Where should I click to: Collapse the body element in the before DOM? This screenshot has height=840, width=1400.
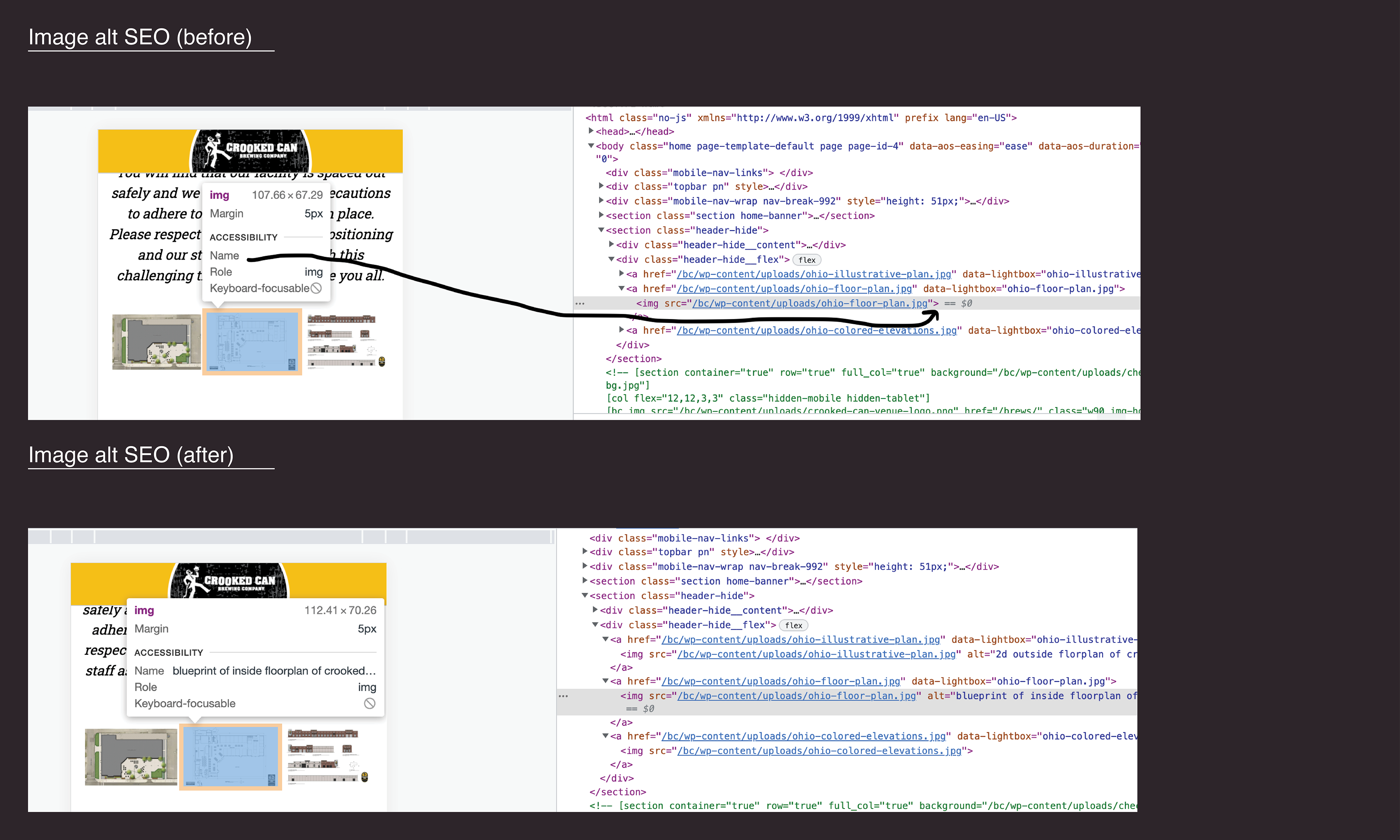pyautogui.click(x=591, y=146)
